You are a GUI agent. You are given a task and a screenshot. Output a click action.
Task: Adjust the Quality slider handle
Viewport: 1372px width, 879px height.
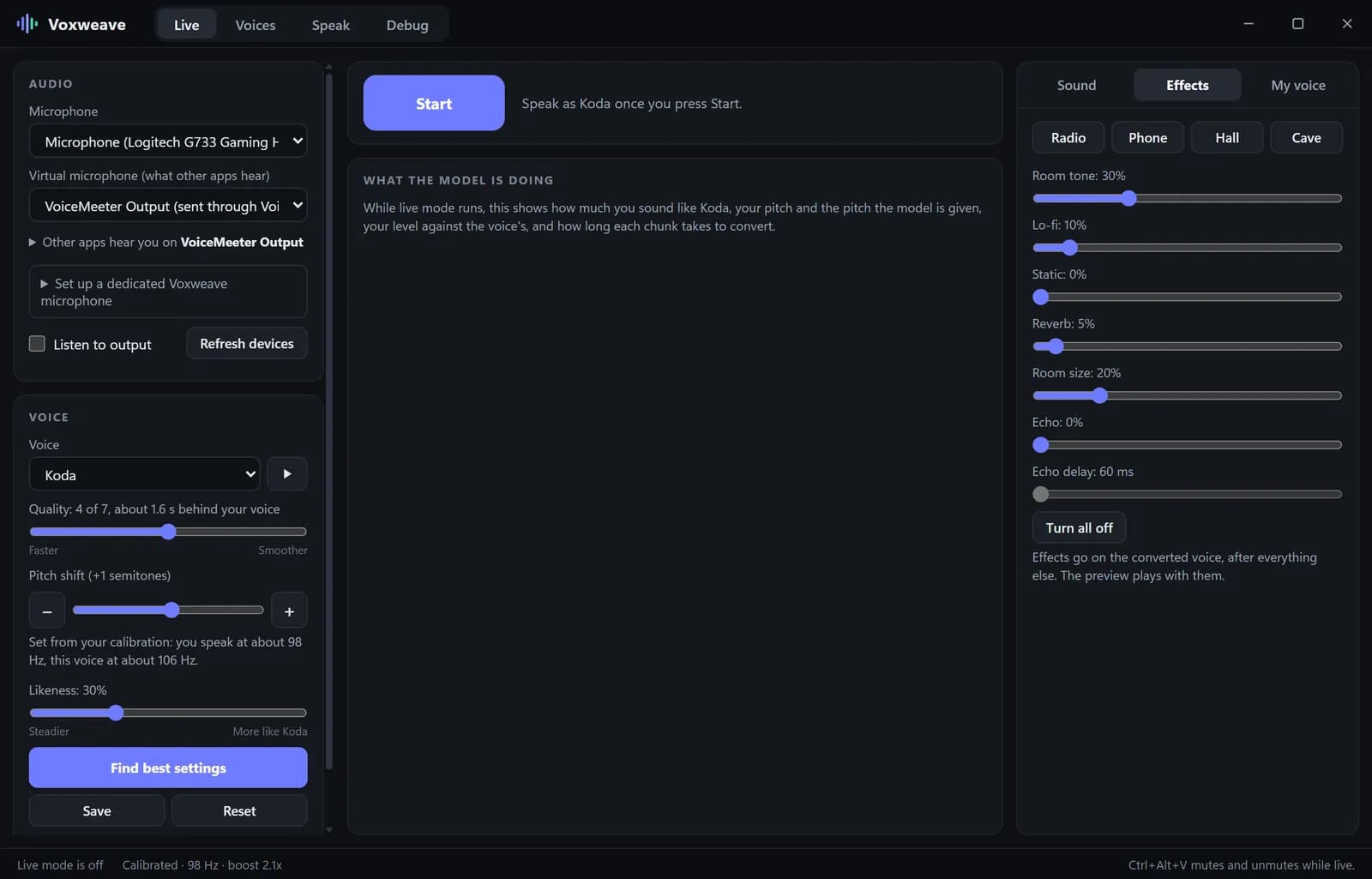click(x=169, y=532)
